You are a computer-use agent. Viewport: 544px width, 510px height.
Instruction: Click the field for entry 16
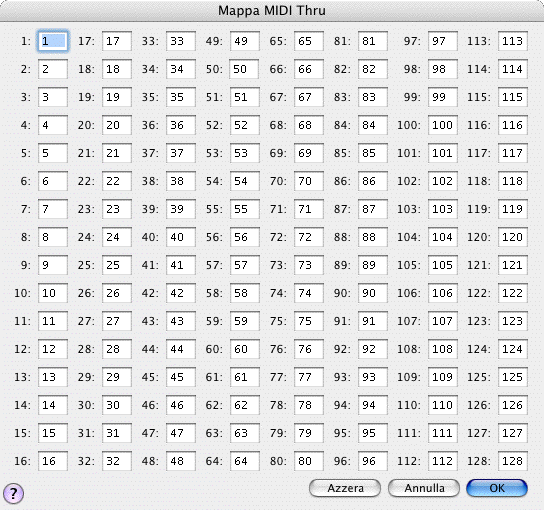(x=53, y=461)
